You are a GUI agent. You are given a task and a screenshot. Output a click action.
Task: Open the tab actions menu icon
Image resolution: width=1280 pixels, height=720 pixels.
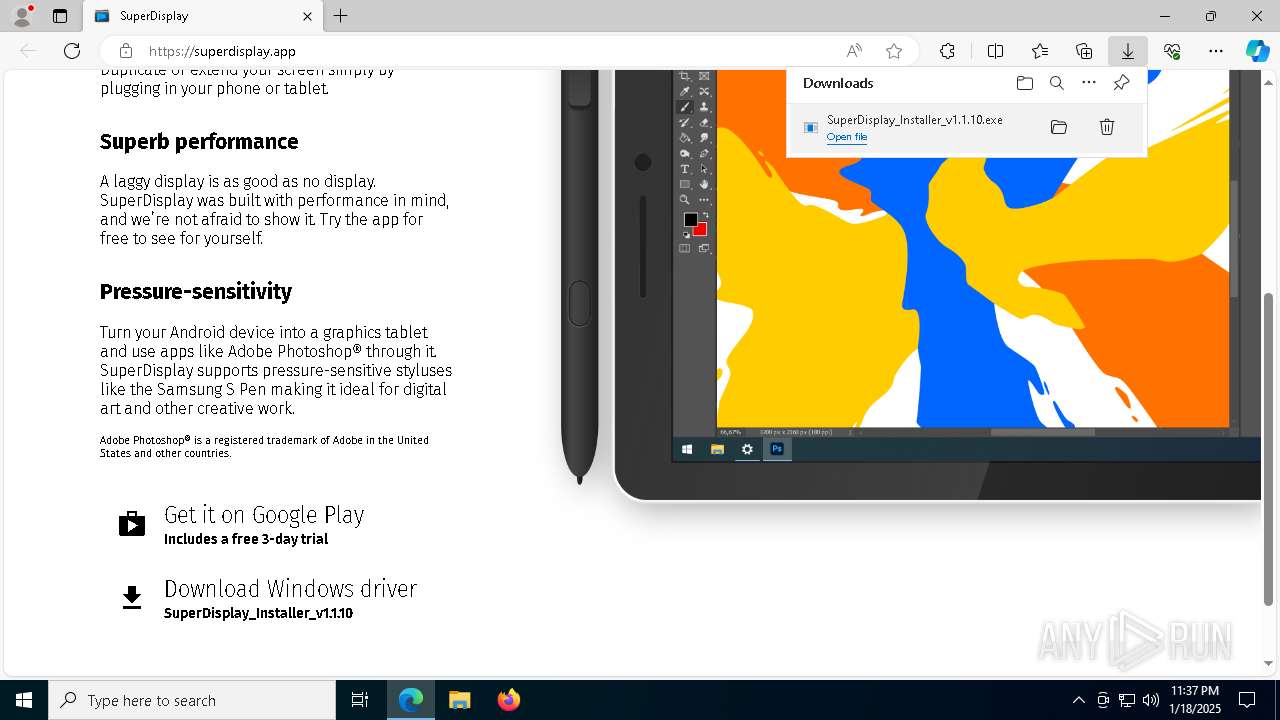point(60,16)
